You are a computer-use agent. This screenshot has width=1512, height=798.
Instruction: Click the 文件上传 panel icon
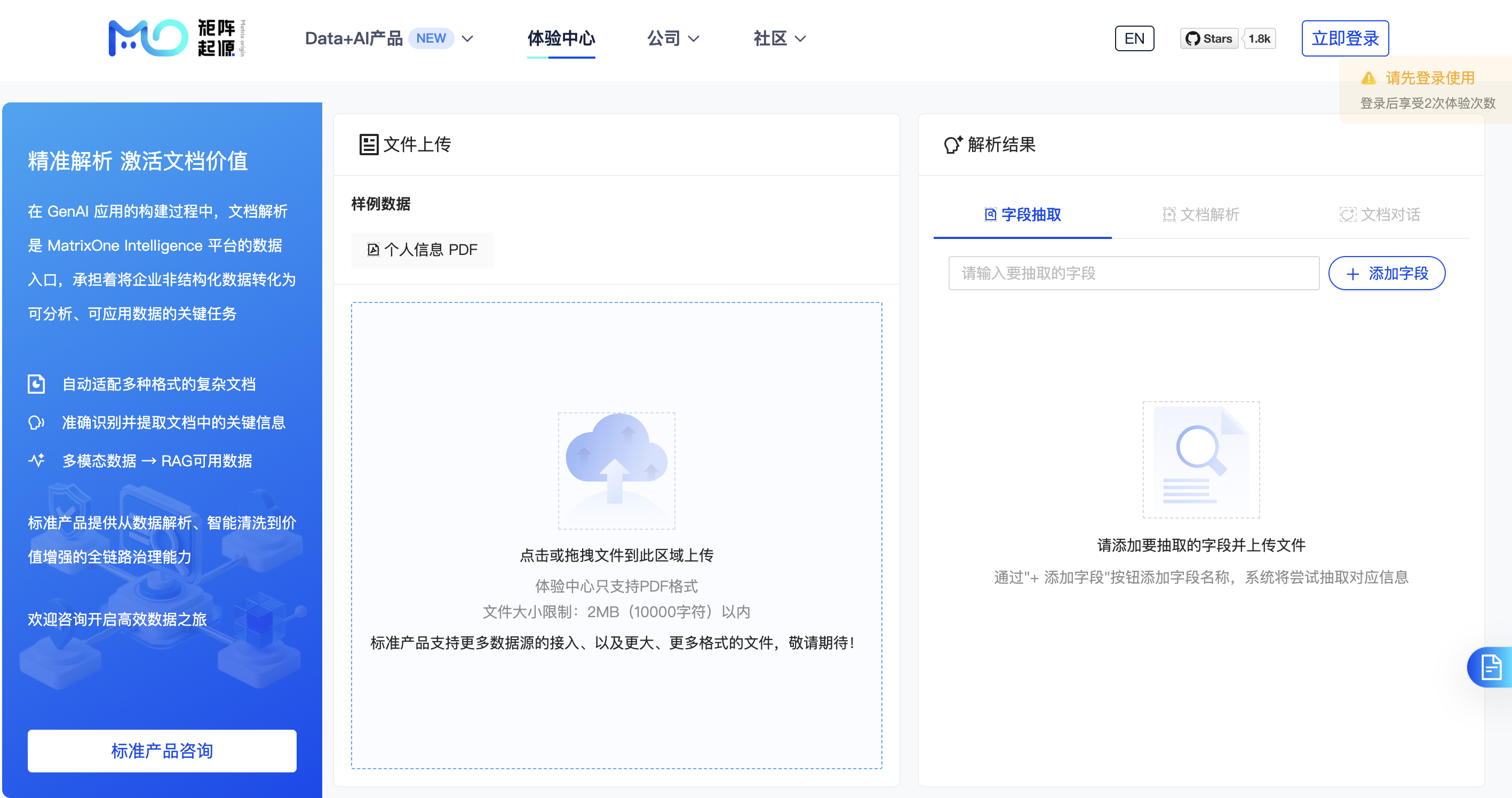(369, 145)
